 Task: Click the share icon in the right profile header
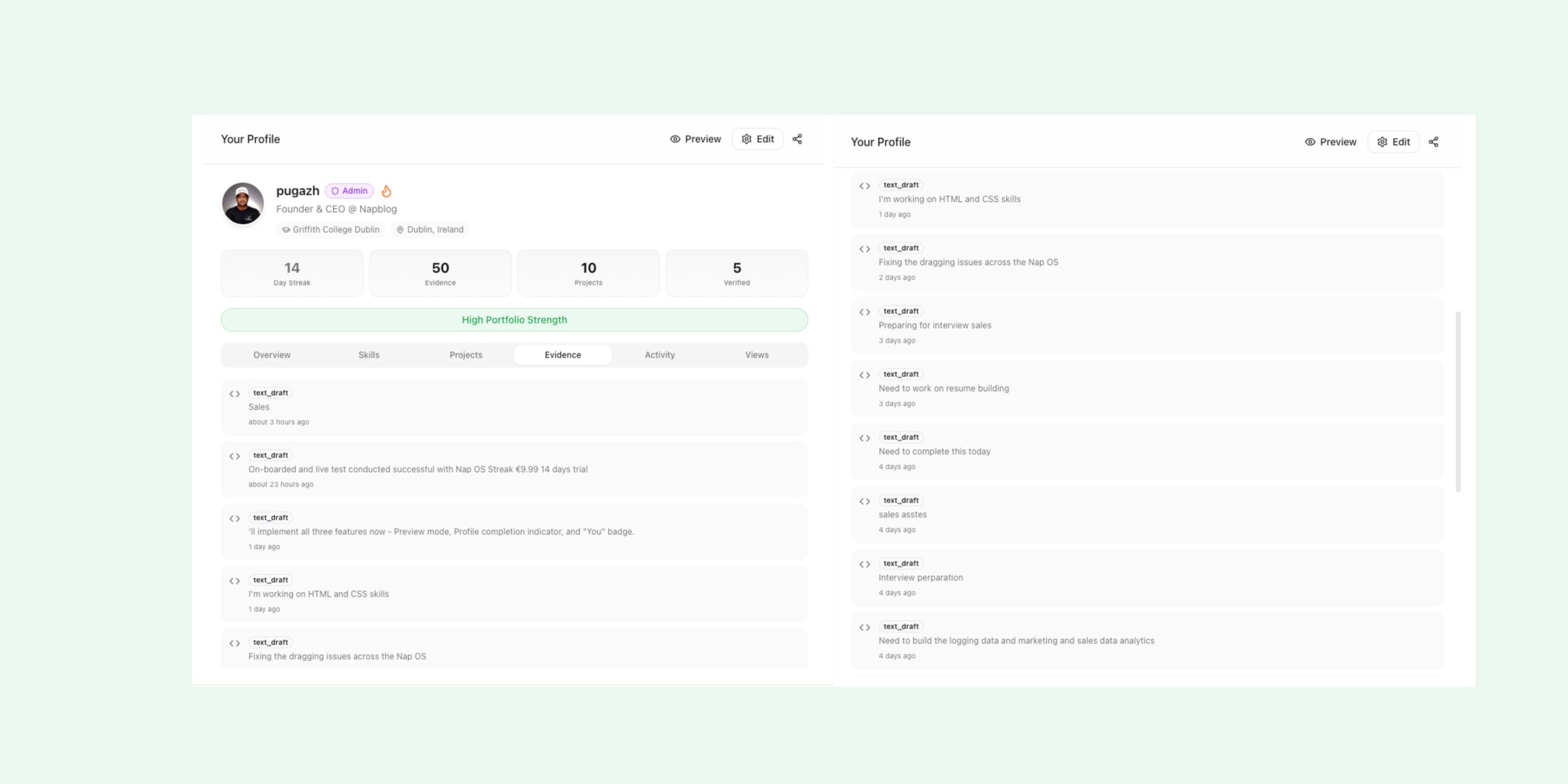click(1433, 142)
